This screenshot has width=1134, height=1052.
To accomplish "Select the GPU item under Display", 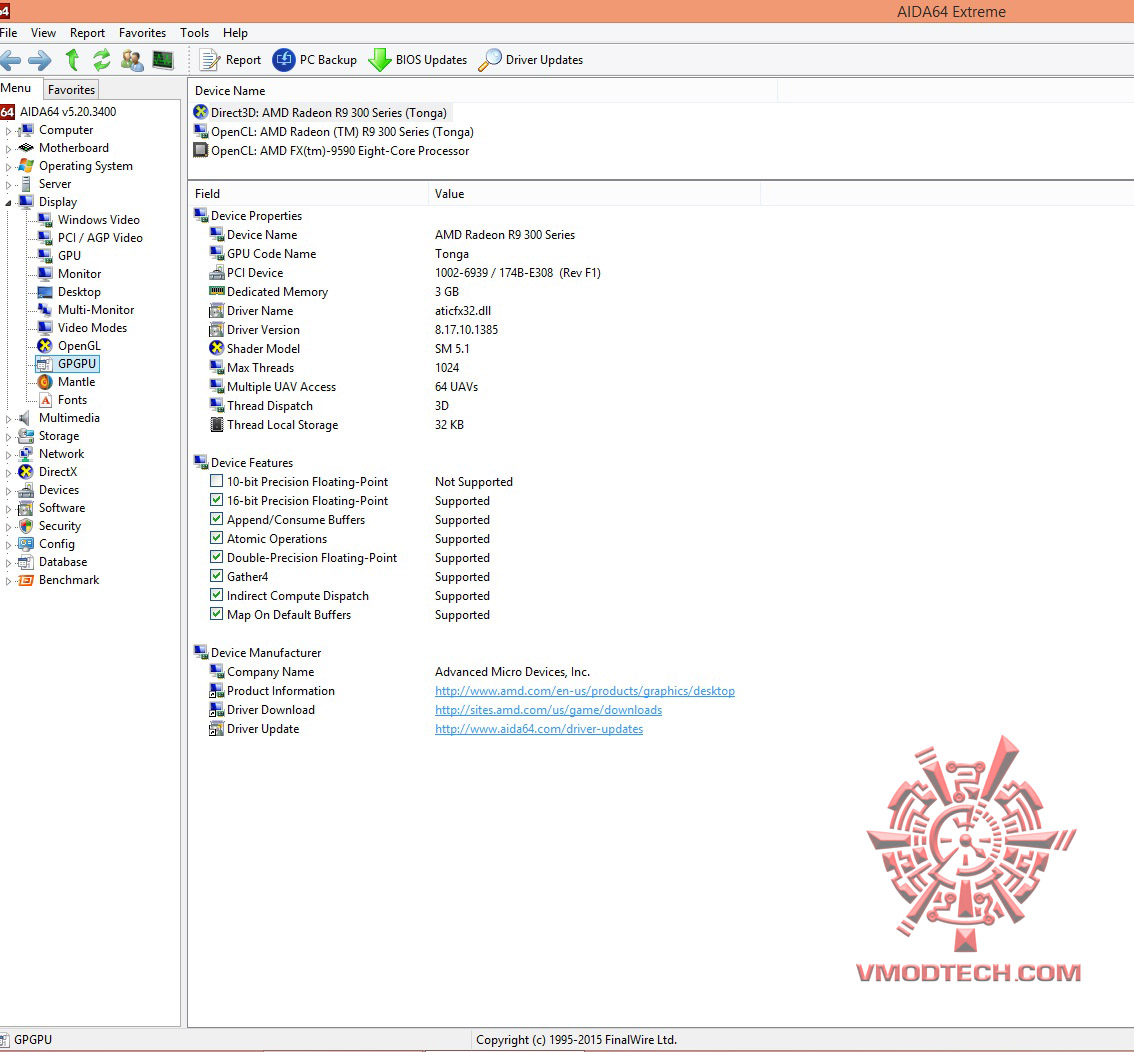I will (69, 256).
